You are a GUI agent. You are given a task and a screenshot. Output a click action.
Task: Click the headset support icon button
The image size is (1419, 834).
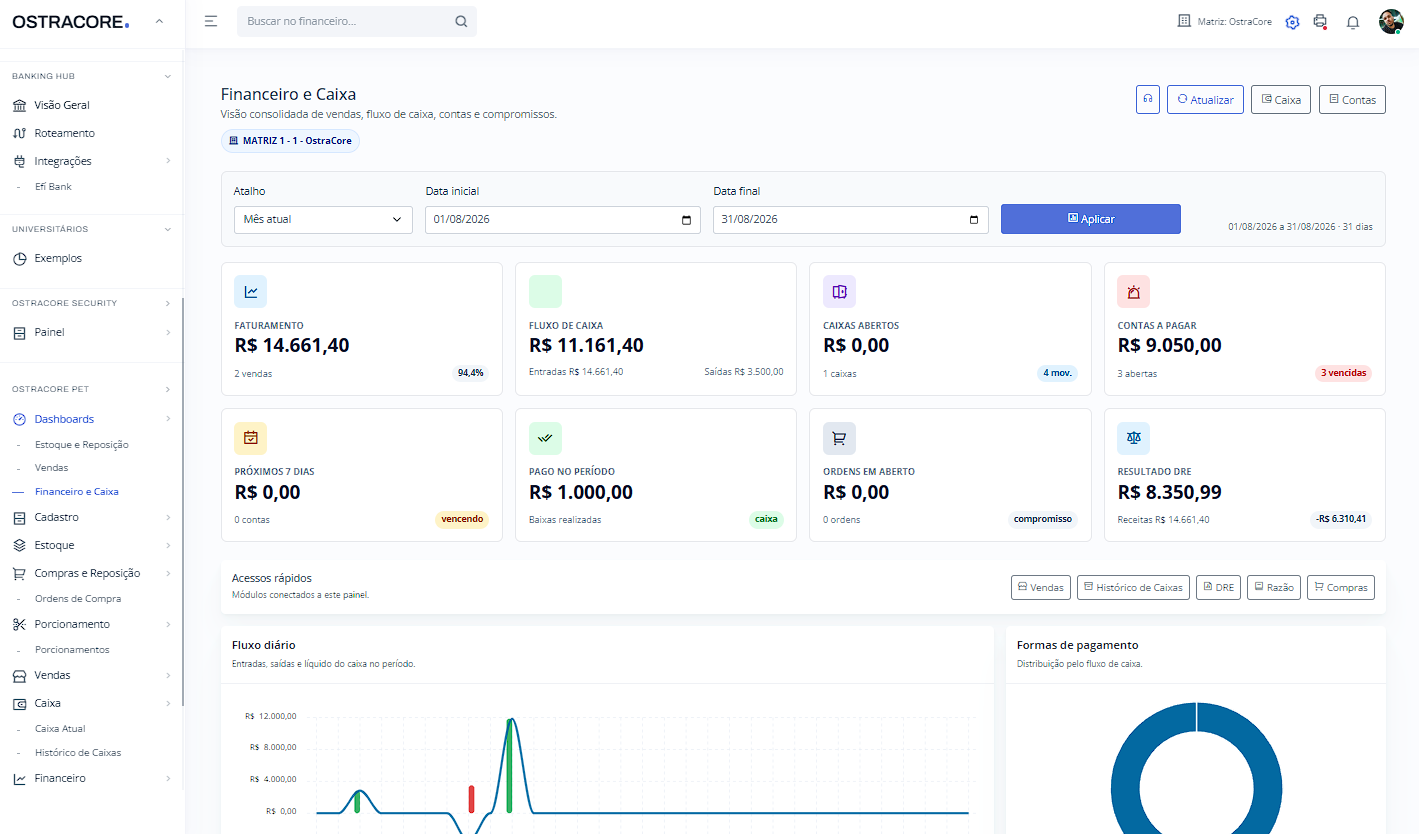(x=1147, y=99)
